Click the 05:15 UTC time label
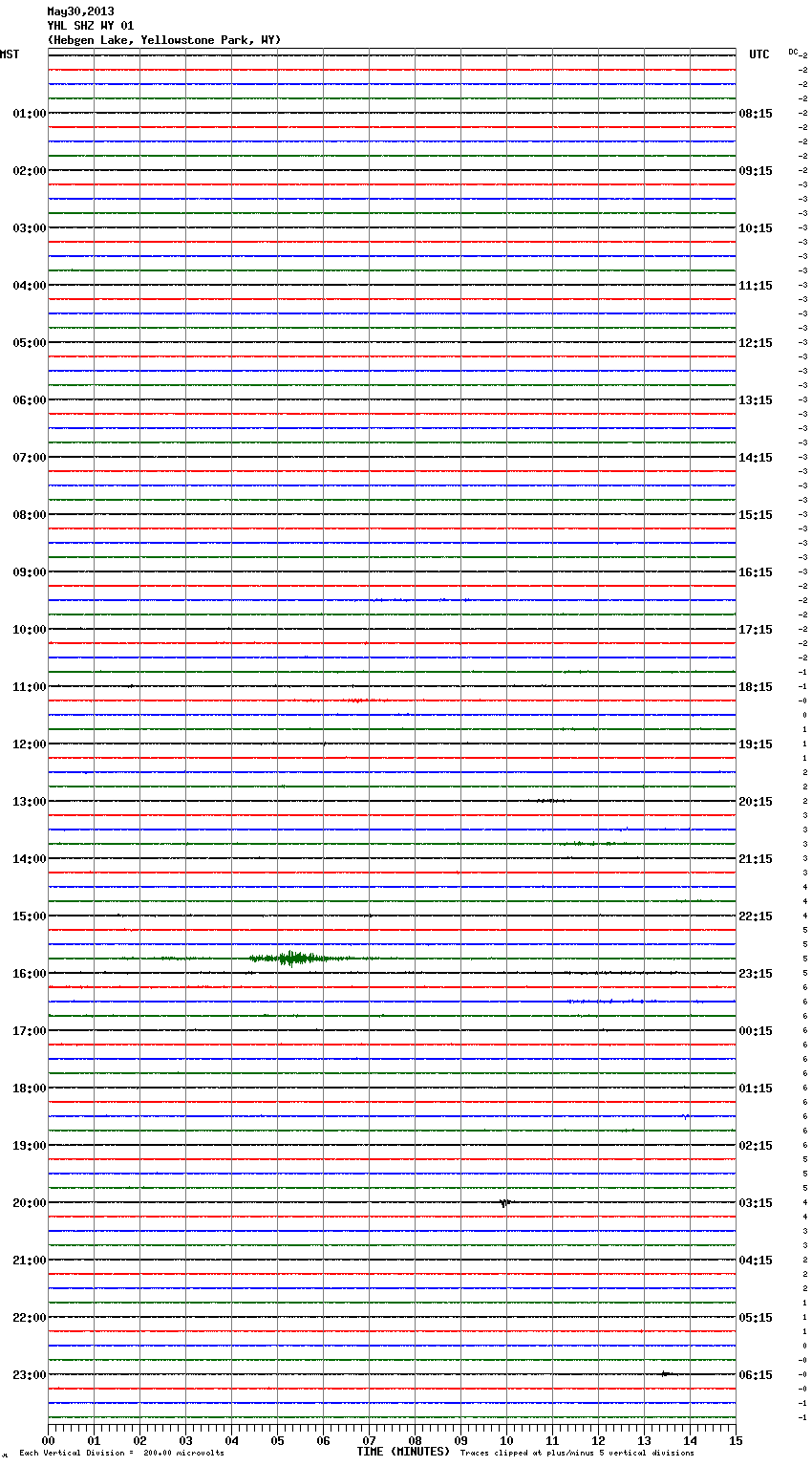The image size is (812, 1466). [x=756, y=1318]
